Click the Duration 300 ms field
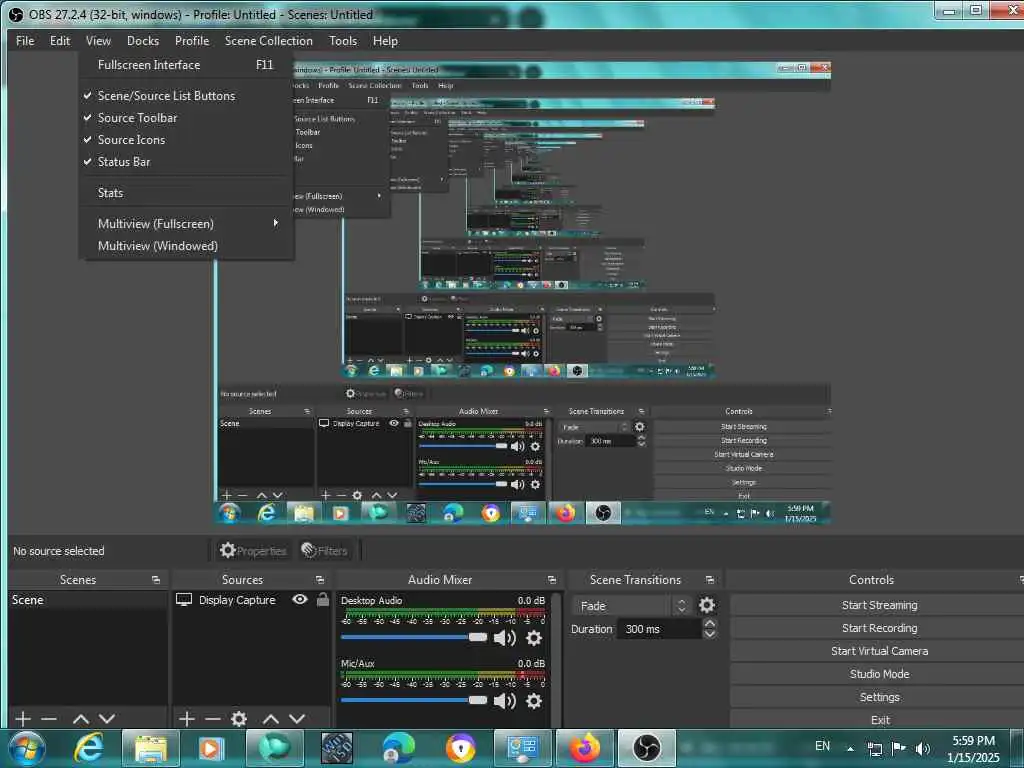Image resolution: width=1024 pixels, height=768 pixels. (x=659, y=629)
